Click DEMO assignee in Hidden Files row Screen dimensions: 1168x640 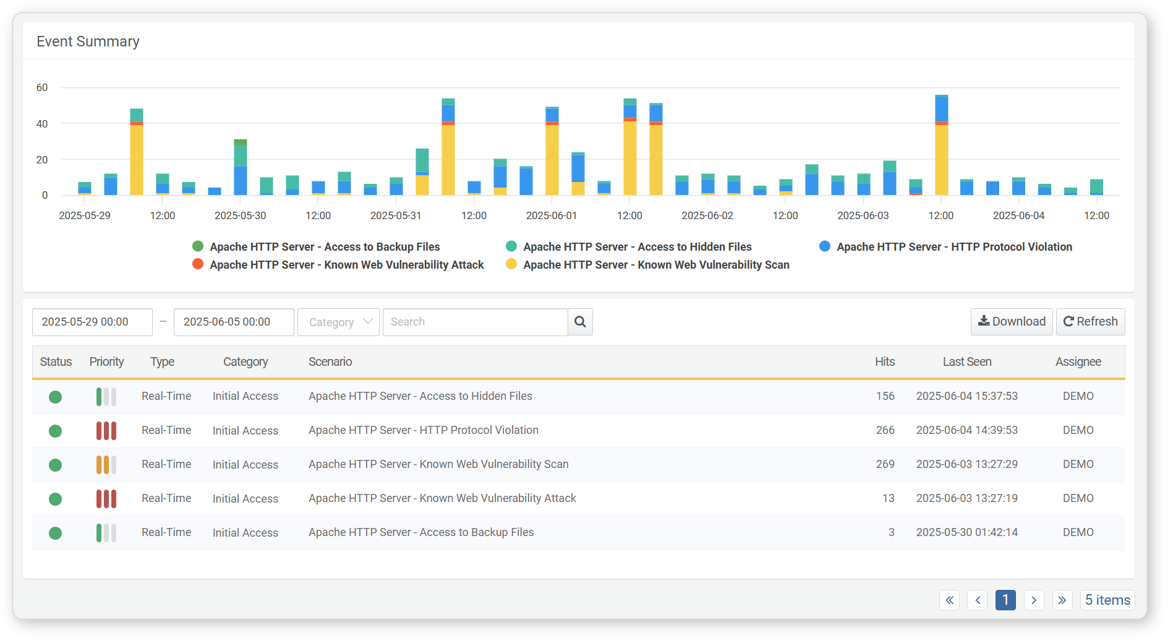1078,396
